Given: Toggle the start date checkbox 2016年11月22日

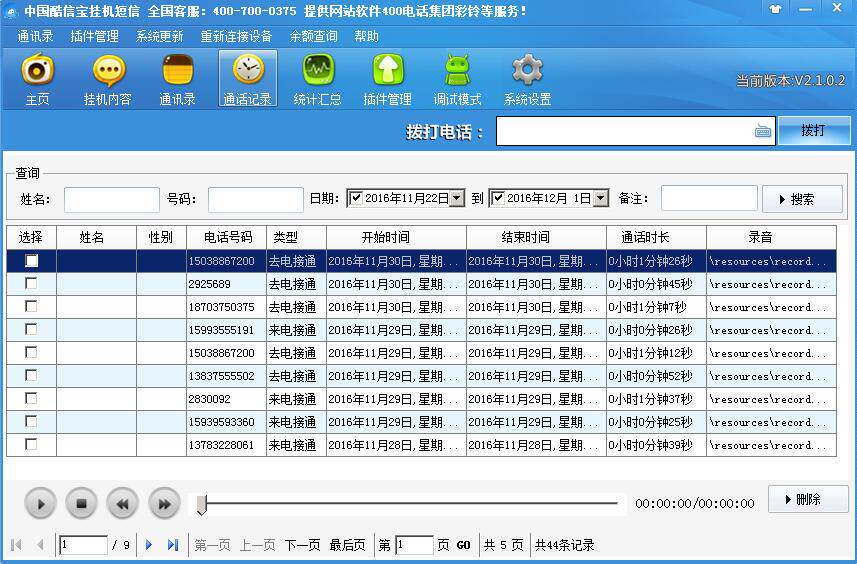Looking at the screenshot, I should coord(356,198).
